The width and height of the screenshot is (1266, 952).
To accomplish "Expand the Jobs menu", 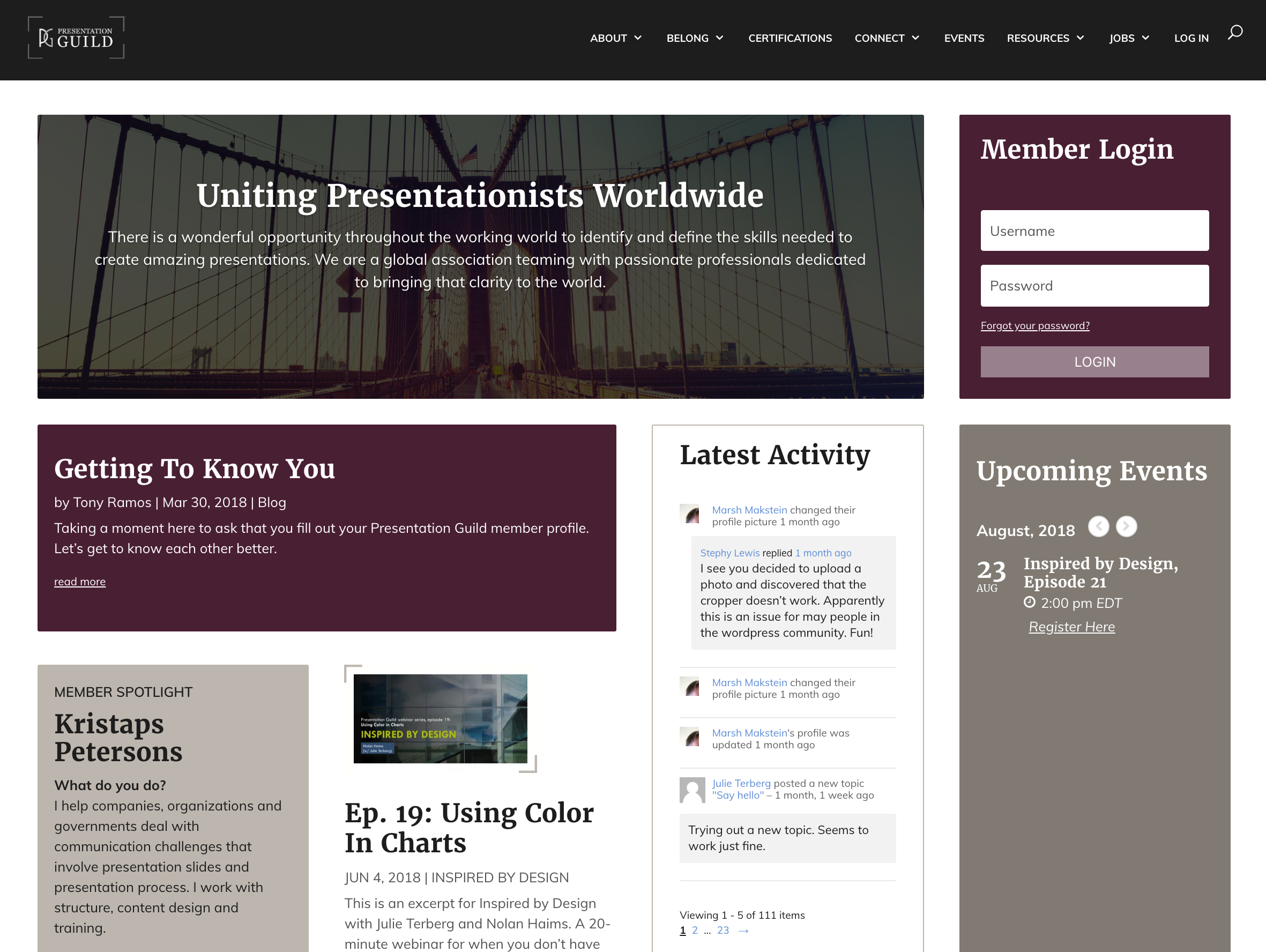I will [1129, 38].
